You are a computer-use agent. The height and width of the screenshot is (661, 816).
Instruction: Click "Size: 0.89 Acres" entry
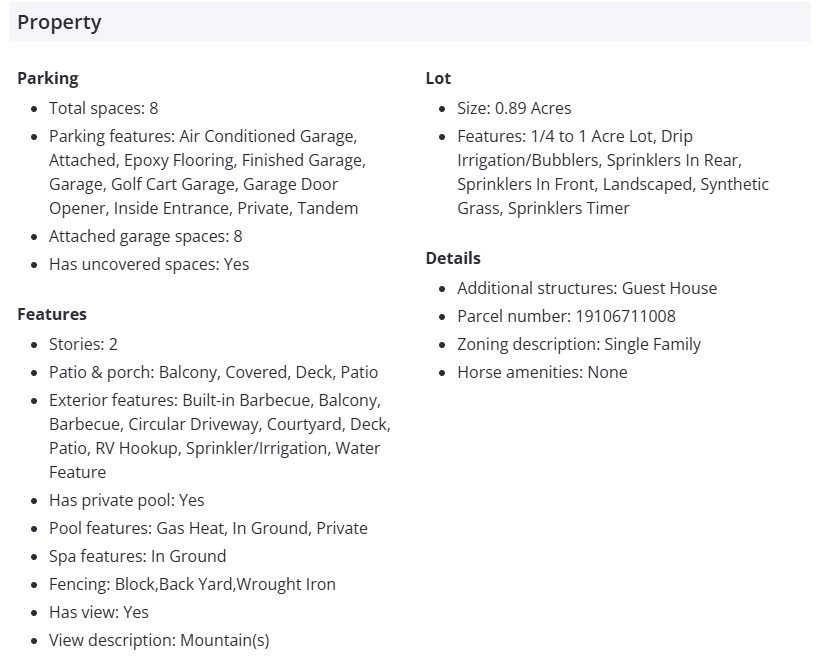point(514,108)
